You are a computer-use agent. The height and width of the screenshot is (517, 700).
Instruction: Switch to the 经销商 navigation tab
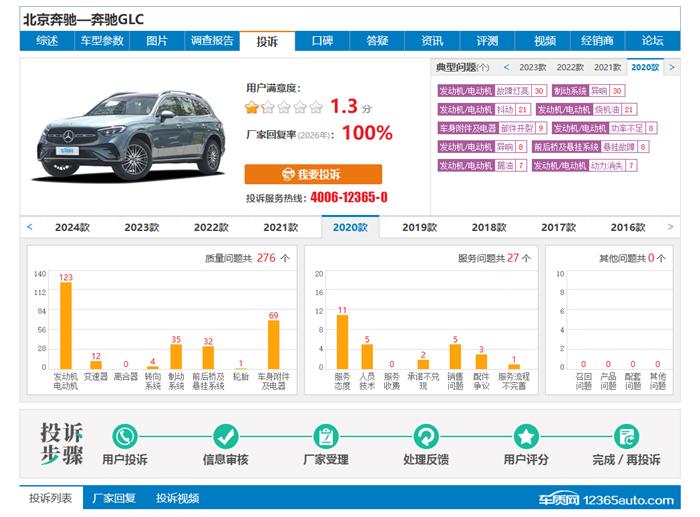coord(597,41)
